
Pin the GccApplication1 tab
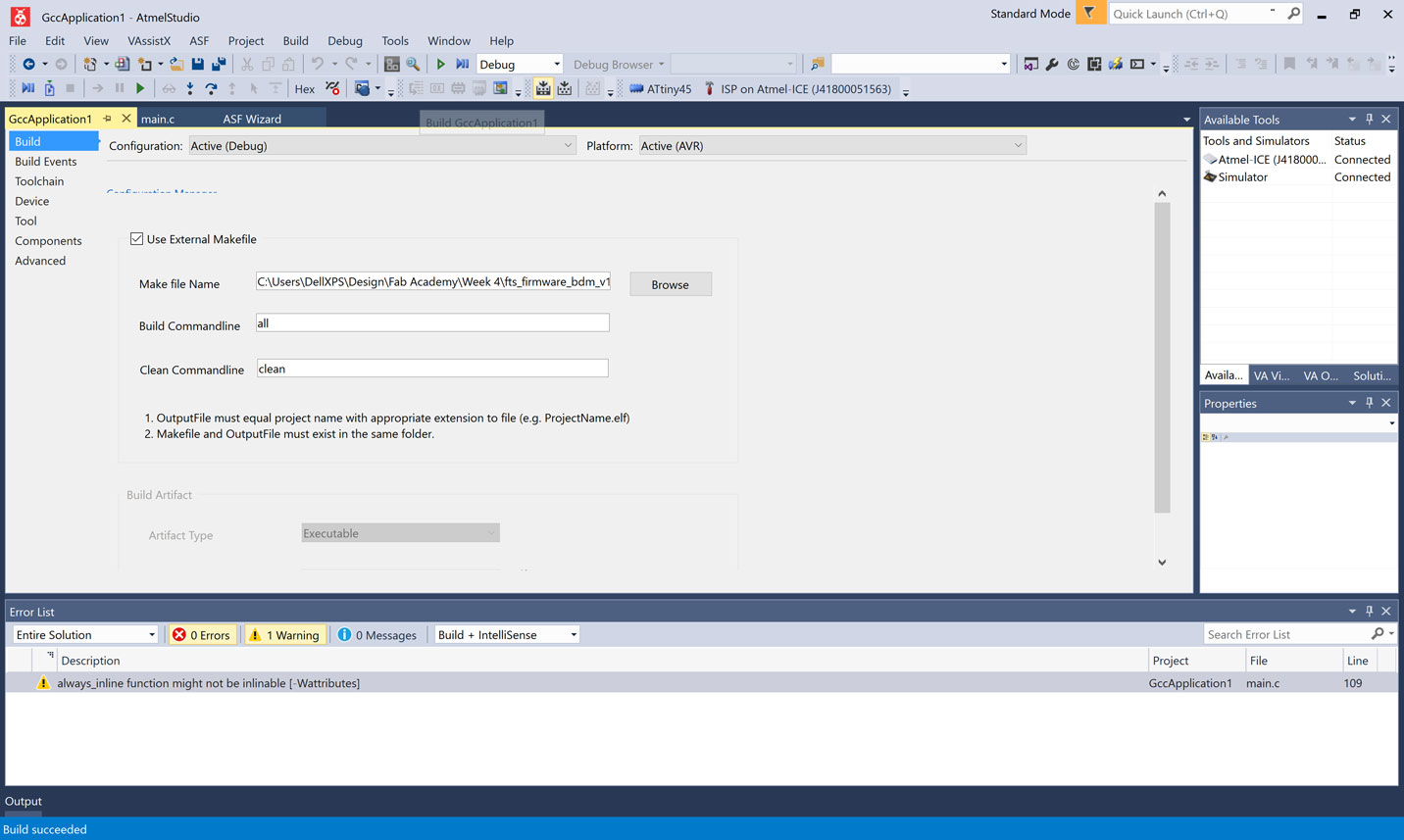[x=107, y=119]
